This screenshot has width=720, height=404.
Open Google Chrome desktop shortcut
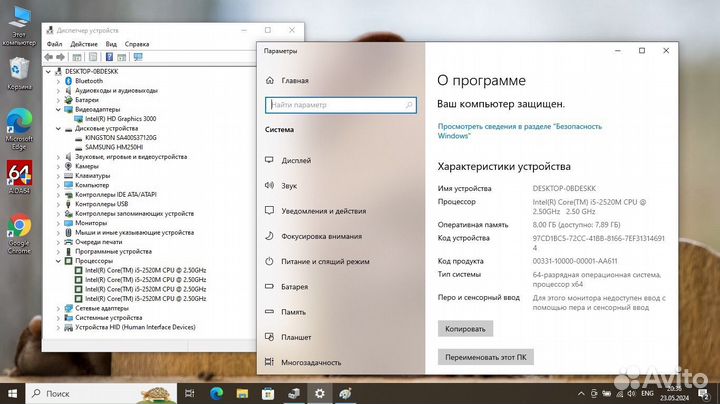click(19, 234)
